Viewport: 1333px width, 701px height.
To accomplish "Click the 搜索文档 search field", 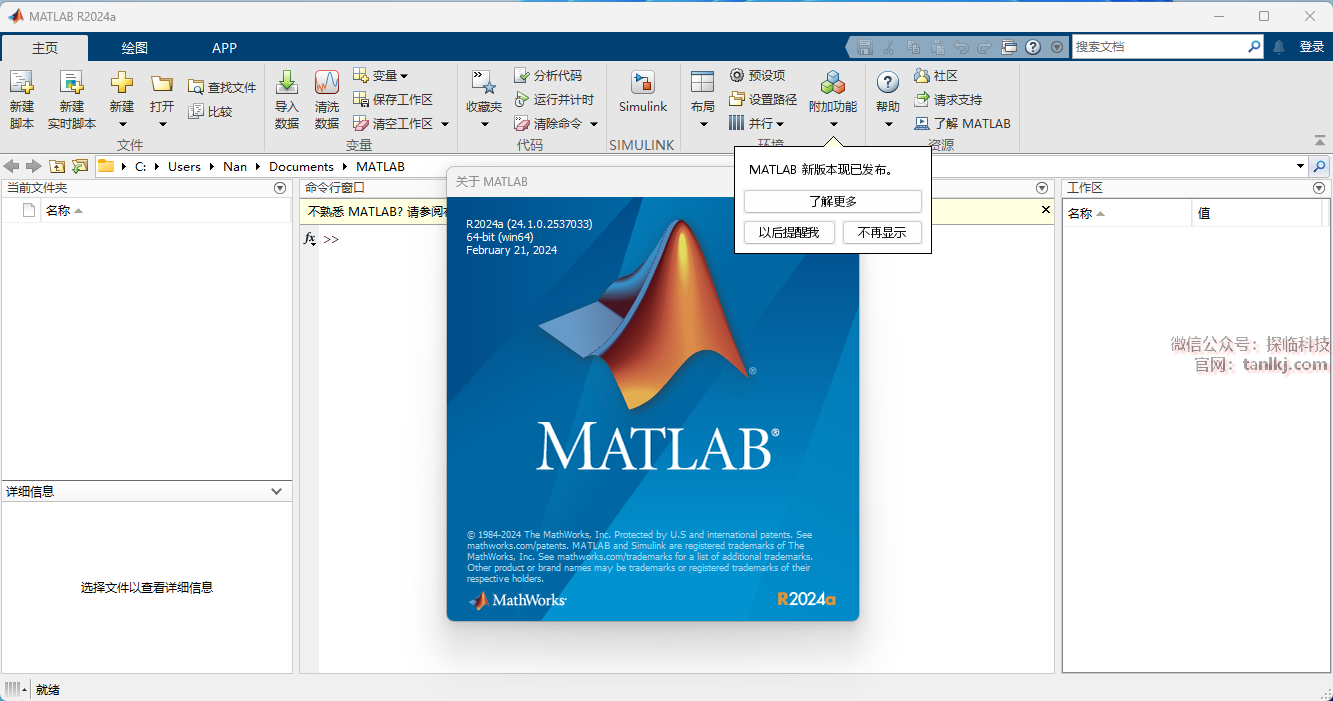I will coord(1158,47).
